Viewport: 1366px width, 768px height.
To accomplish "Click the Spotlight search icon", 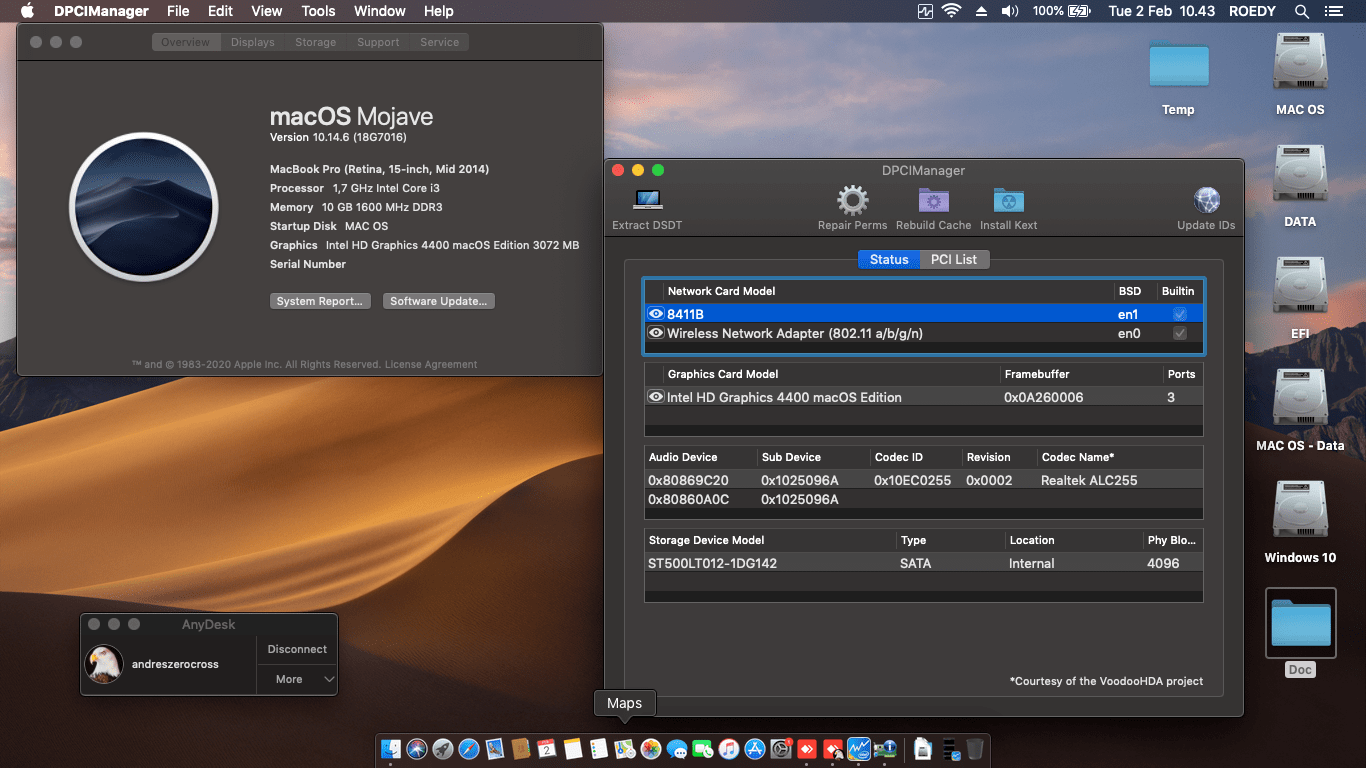I will tap(1301, 11).
